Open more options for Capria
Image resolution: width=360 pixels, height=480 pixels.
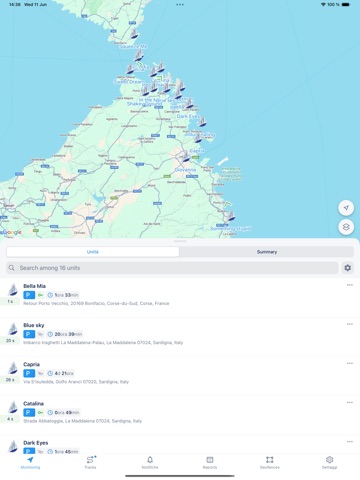(350, 363)
